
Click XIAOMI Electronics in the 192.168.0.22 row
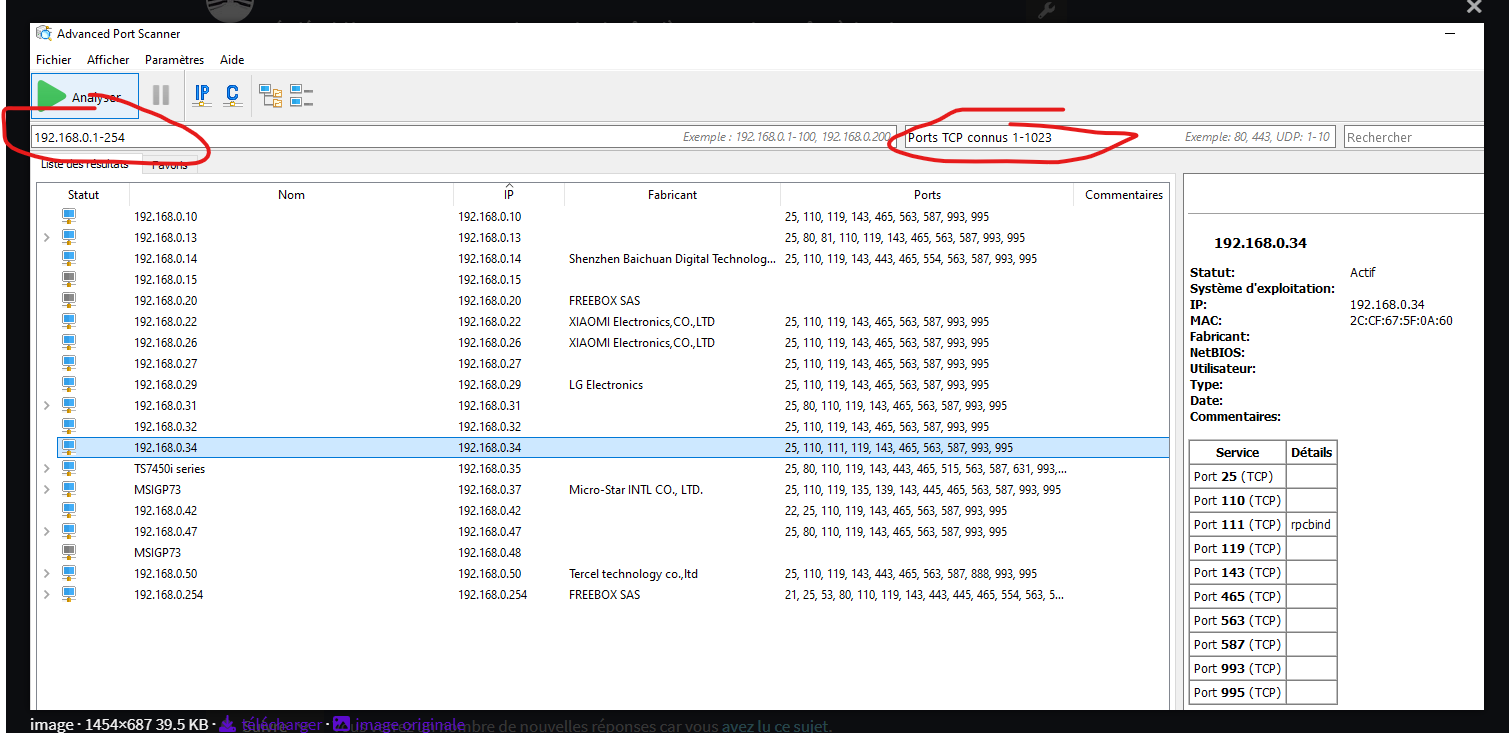[642, 322]
